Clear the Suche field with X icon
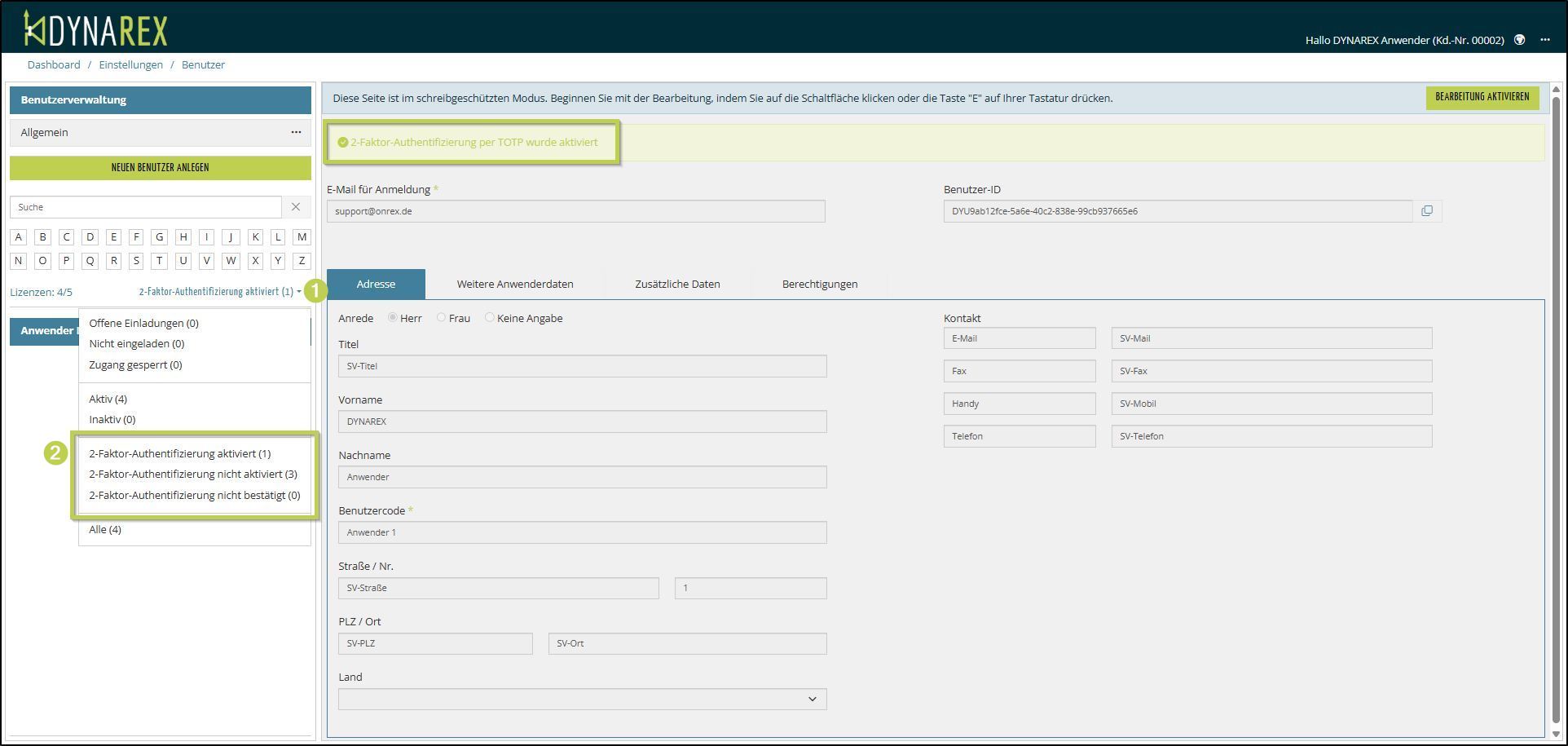Image resolution: width=1568 pixels, height=746 pixels. [296, 207]
